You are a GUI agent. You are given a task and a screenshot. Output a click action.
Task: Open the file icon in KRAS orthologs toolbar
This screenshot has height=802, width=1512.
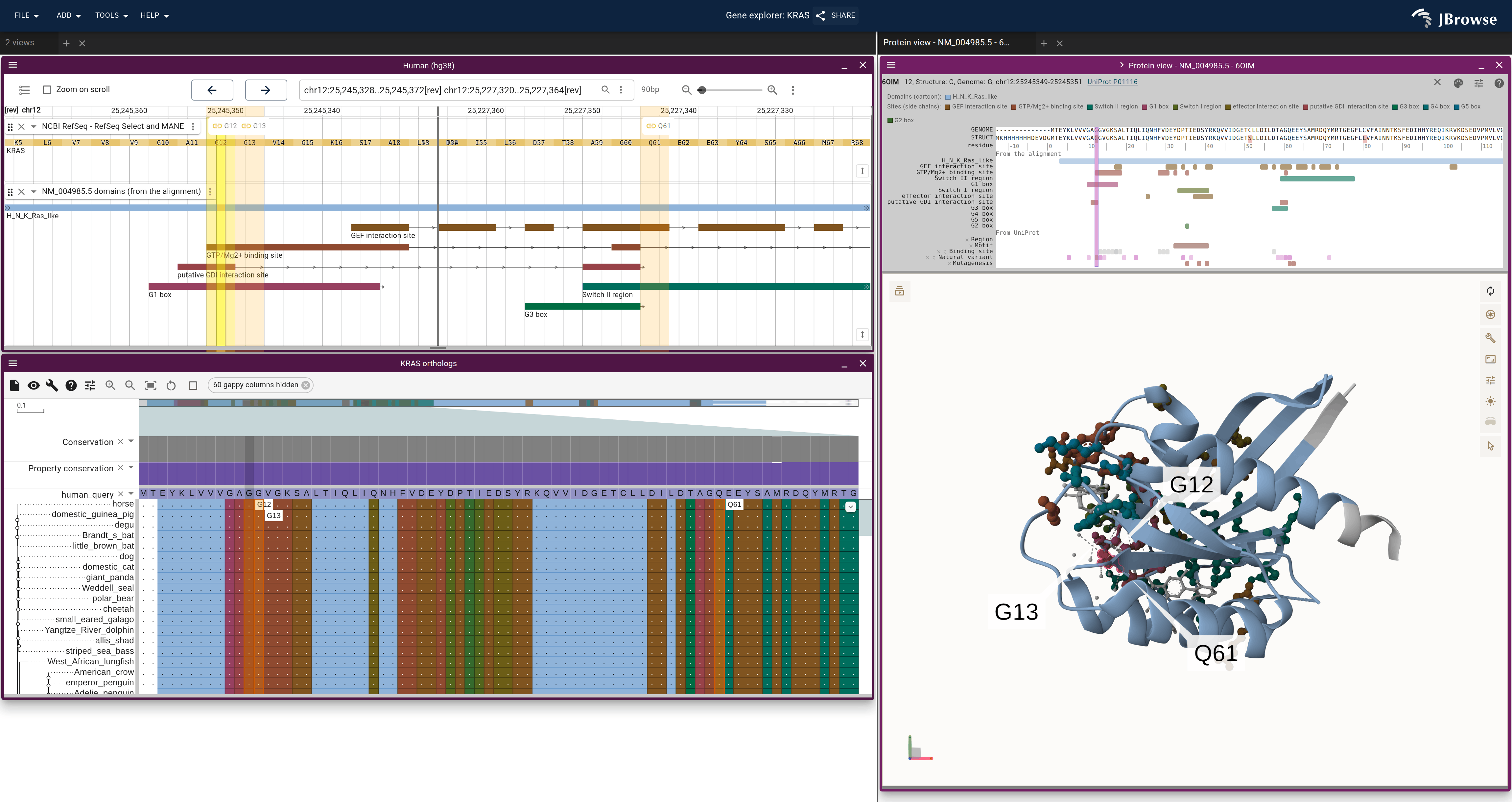tap(15, 385)
